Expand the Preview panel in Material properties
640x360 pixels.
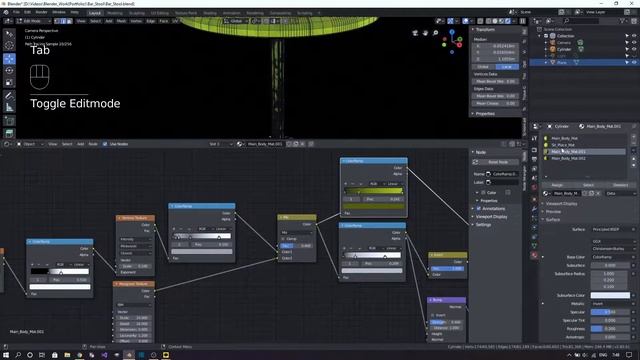pyautogui.click(x=553, y=211)
